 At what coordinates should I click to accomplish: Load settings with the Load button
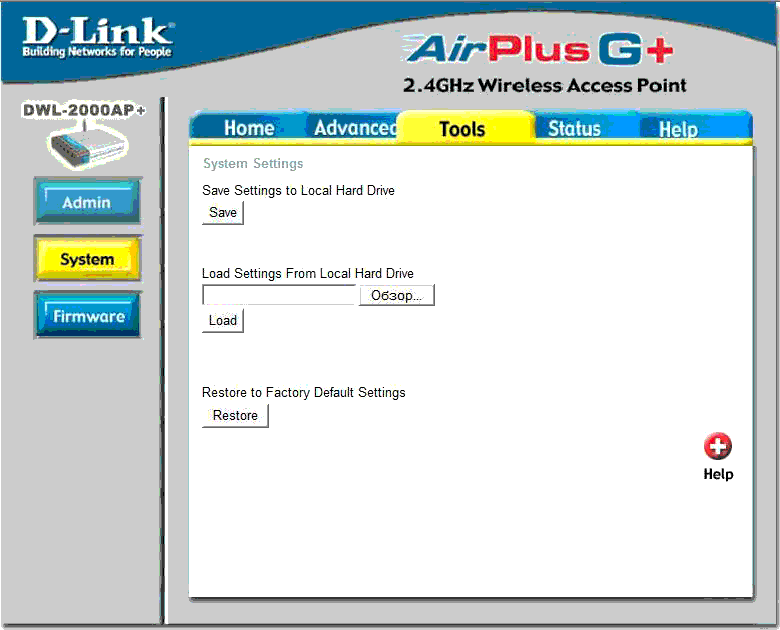tap(223, 320)
